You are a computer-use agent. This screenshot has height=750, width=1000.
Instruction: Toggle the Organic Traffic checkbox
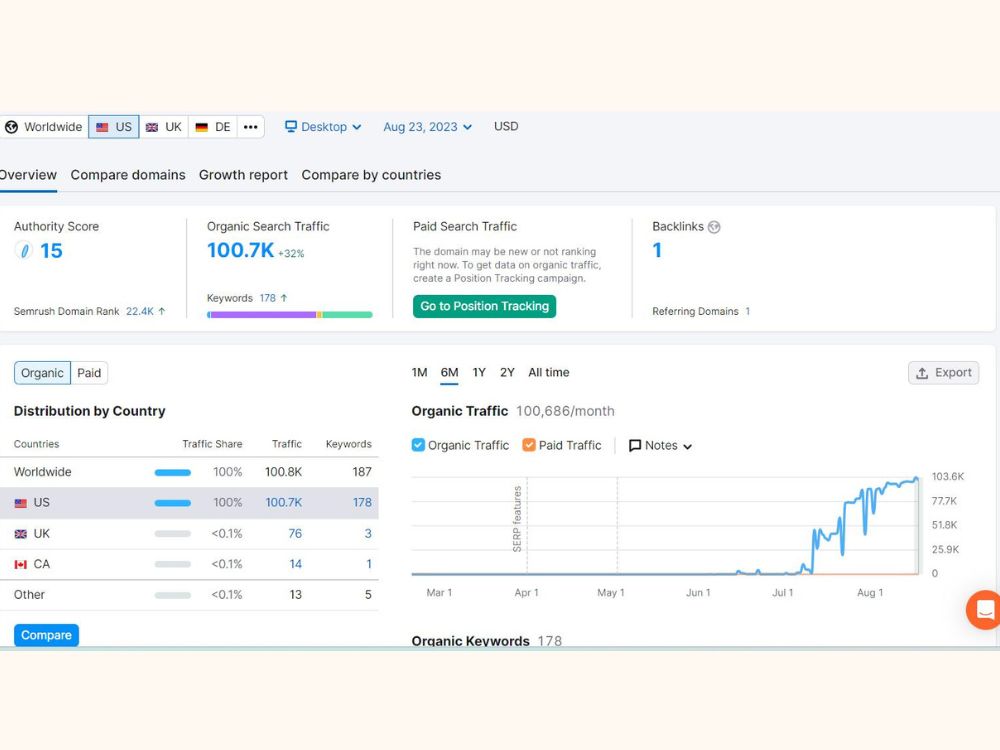tap(418, 445)
